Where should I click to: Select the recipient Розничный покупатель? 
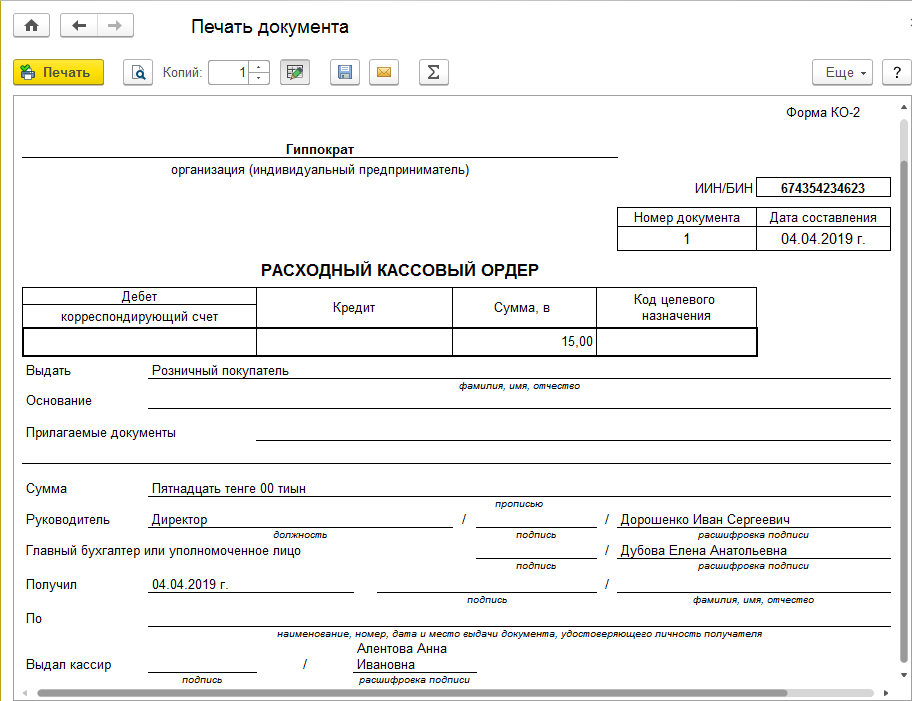click(220, 371)
